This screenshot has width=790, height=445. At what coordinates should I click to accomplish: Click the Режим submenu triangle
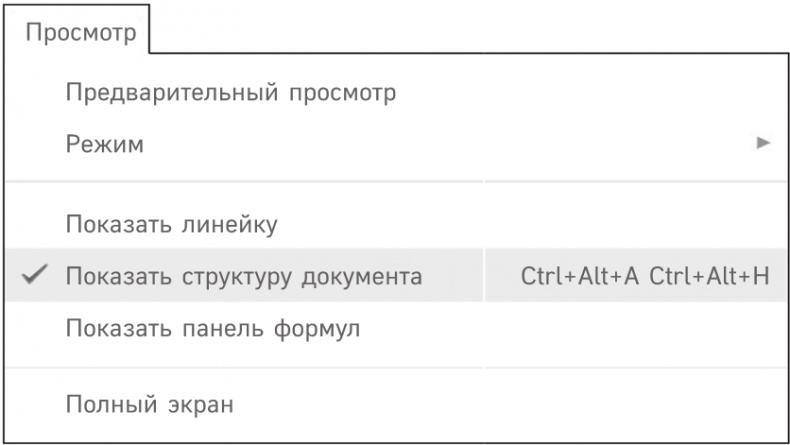(763, 144)
